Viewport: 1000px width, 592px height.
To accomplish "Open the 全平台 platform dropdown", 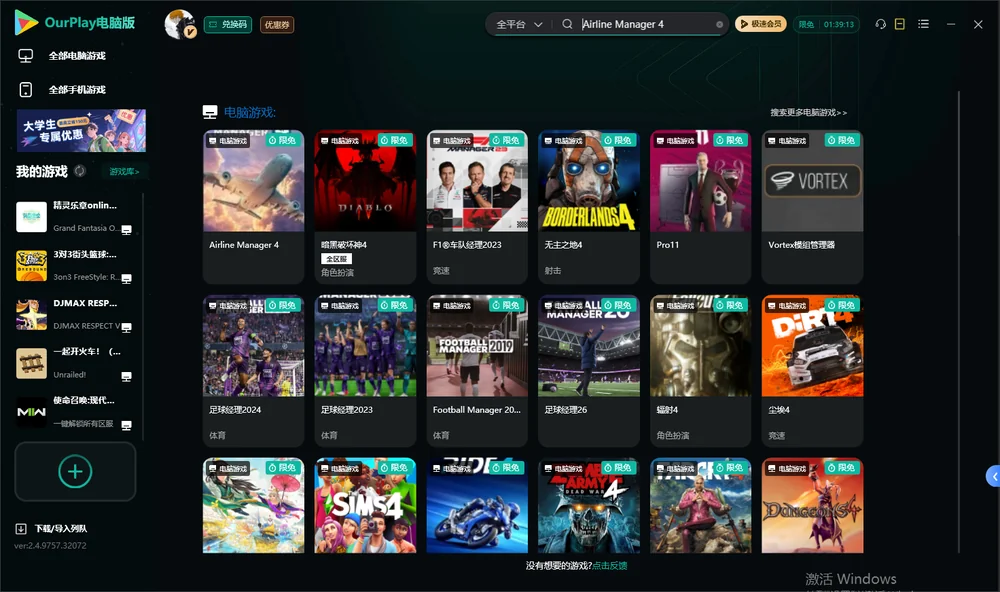I will click(x=519, y=24).
